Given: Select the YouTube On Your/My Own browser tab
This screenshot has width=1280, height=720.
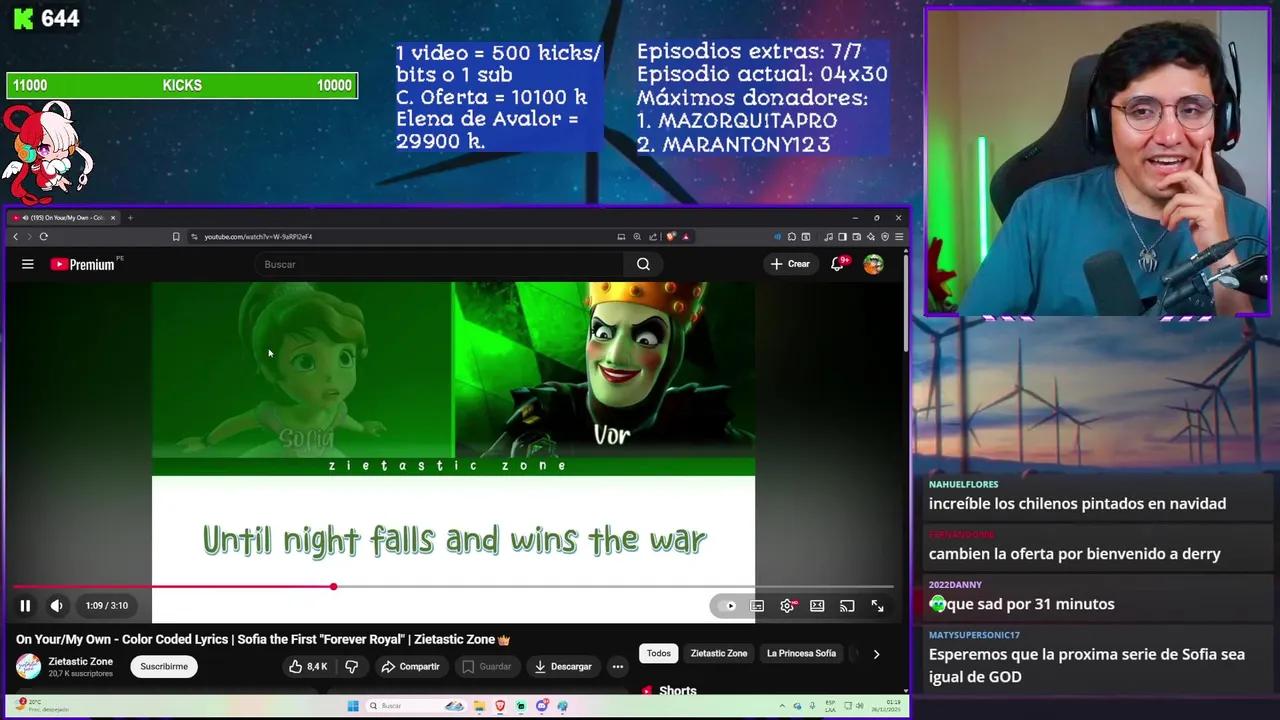Looking at the screenshot, I should click(x=64, y=218).
